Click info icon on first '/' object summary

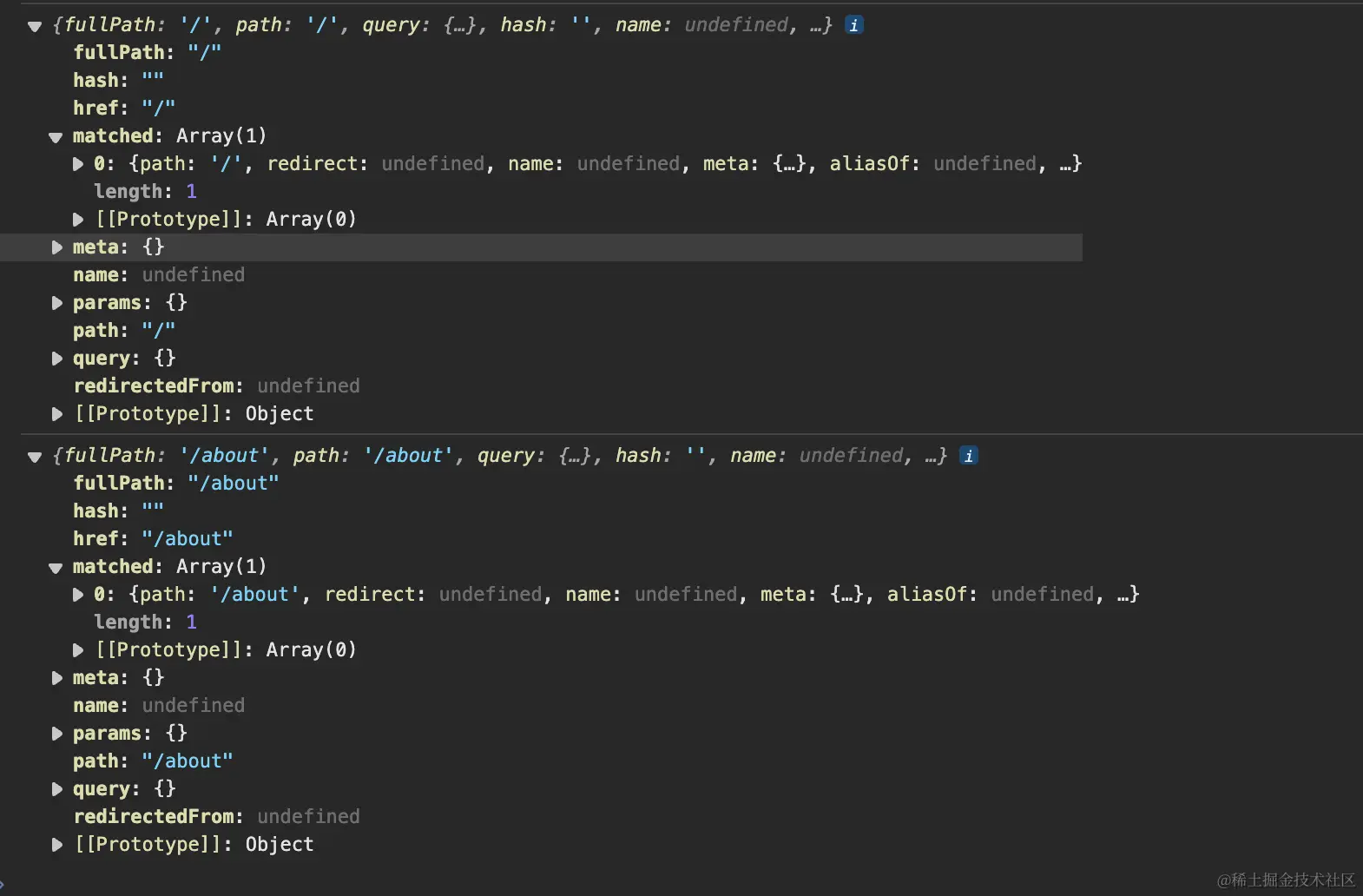(x=854, y=25)
